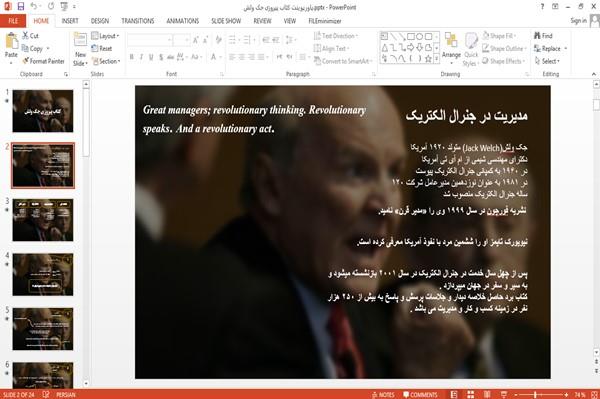The height and width of the screenshot is (399, 600).
Task: Open Text Direction dropdown
Action: [x=336, y=36]
